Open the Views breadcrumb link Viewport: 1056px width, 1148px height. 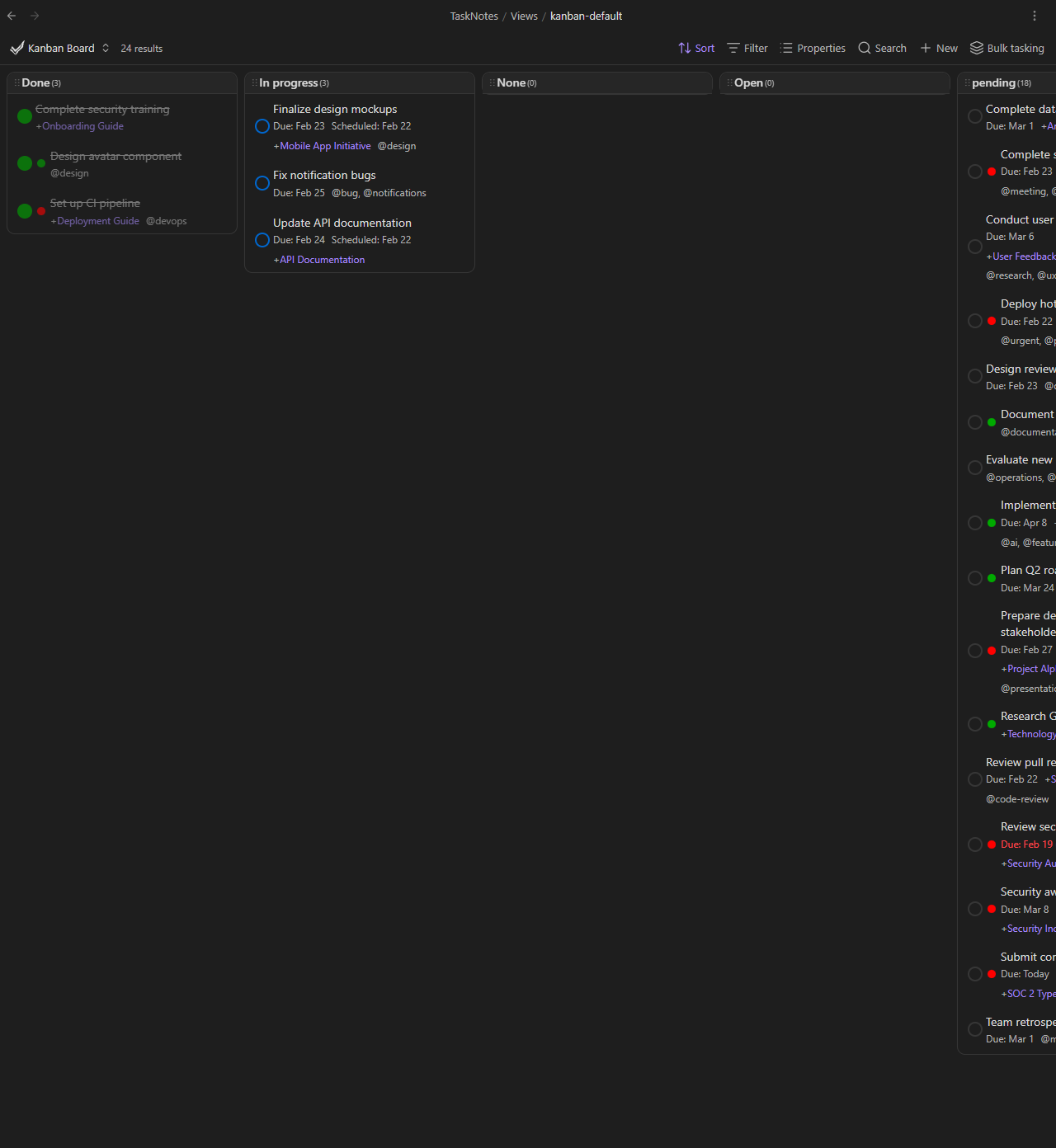click(x=524, y=16)
